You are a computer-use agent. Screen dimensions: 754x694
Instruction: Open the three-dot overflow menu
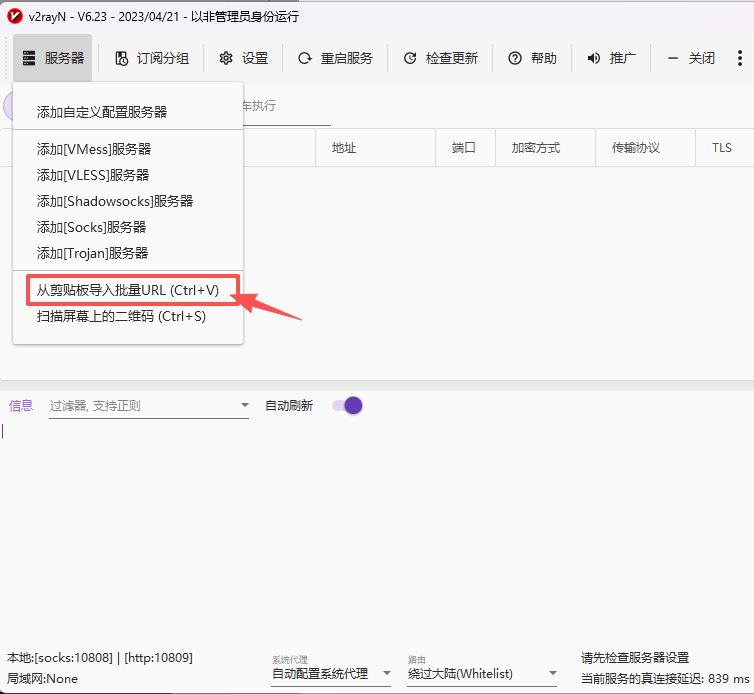pos(740,58)
